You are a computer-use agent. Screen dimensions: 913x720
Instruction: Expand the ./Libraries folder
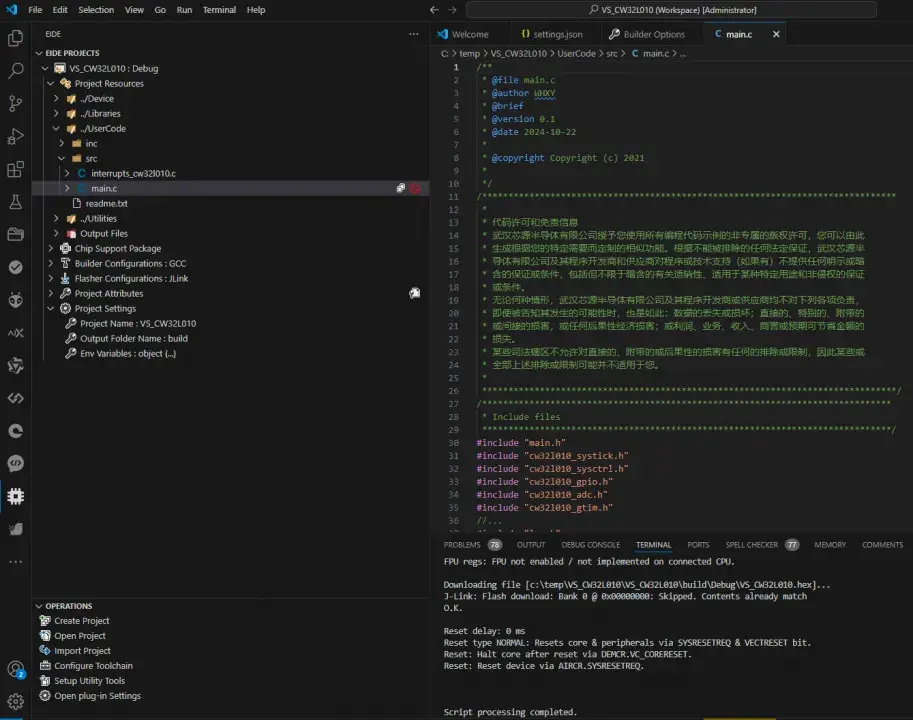click(x=56, y=114)
